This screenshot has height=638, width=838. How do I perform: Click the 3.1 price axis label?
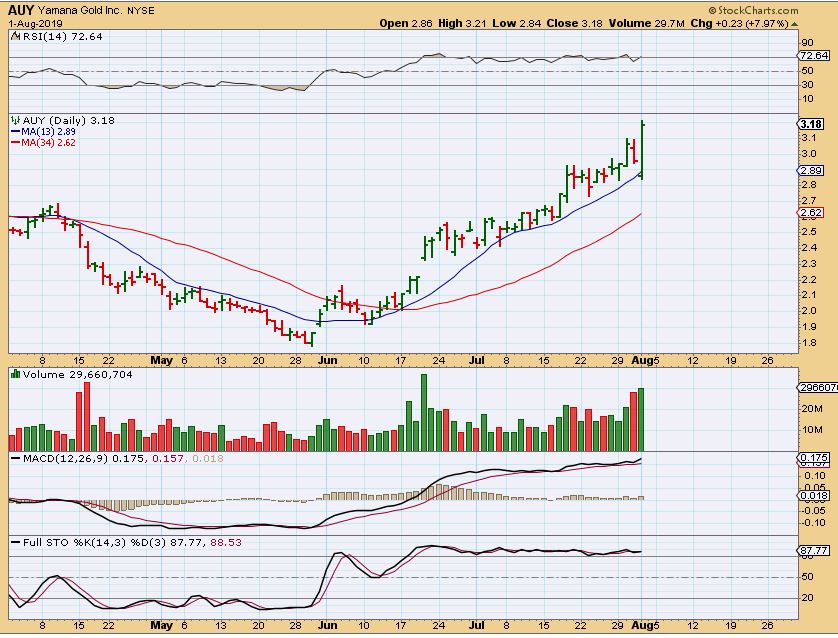coord(809,138)
